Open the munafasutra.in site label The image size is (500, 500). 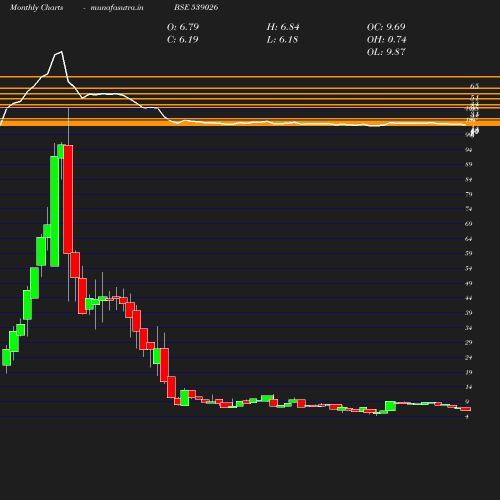[117, 8]
